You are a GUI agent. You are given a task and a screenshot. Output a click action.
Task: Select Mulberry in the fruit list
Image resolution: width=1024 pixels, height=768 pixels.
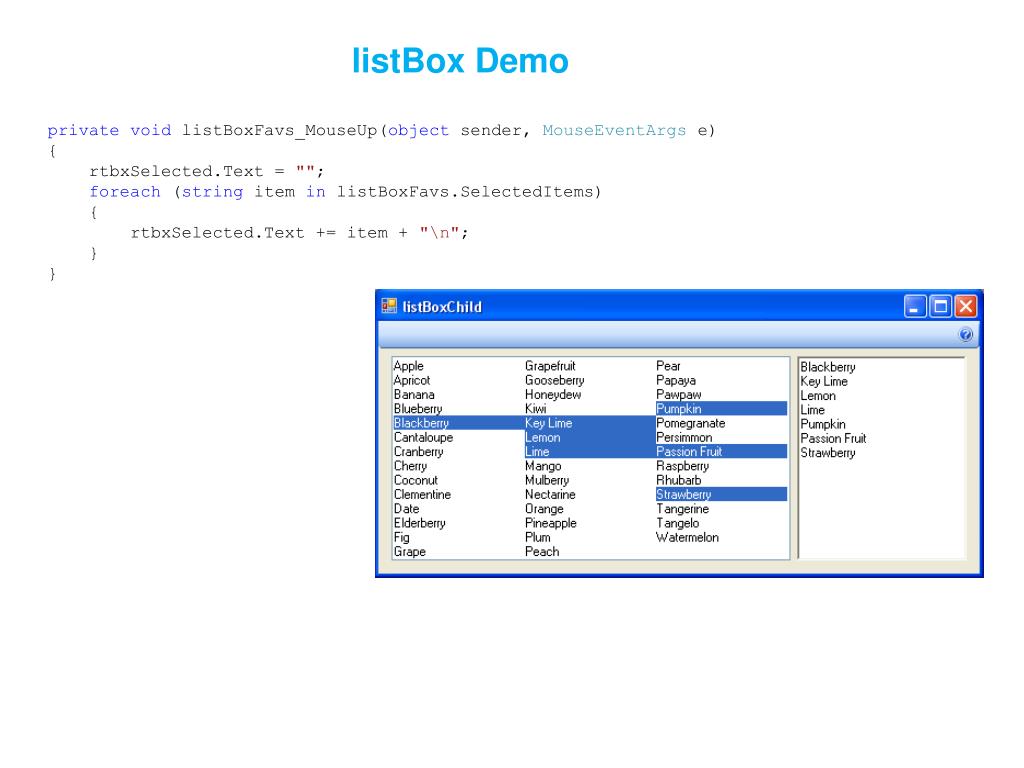coord(547,481)
